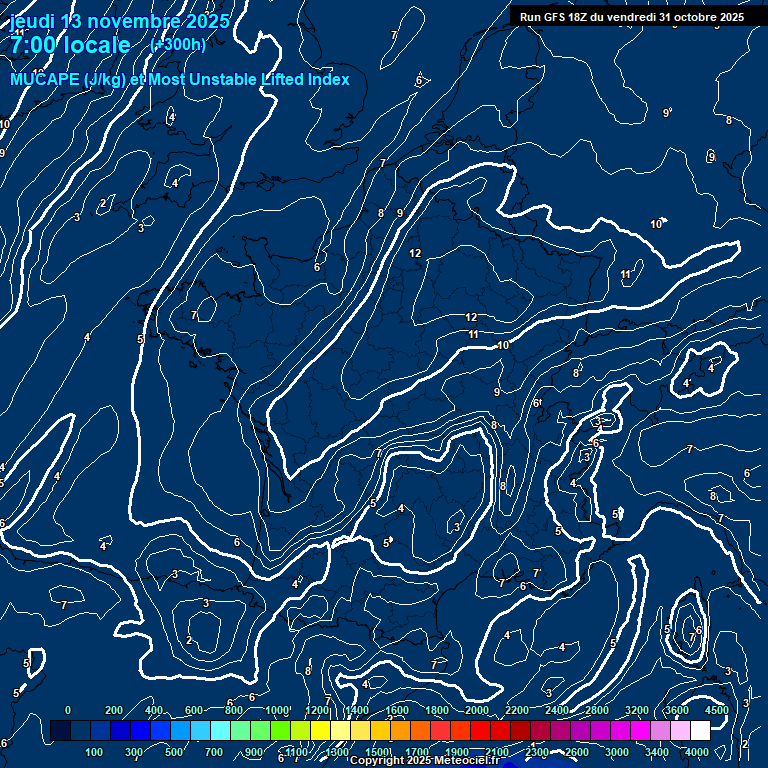The height and width of the screenshot is (768, 768).
Task: Select the white swatch ending the MUCAPE legend
Action: click(x=700, y=730)
